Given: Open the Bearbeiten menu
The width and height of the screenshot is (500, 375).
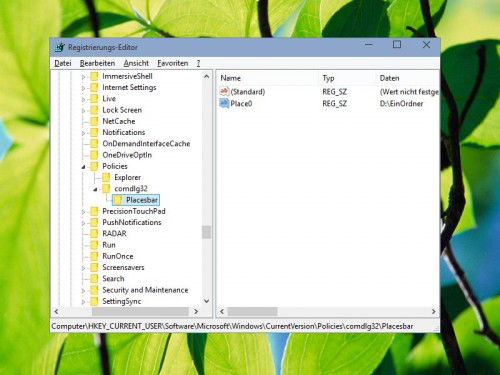Looking at the screenshot, I should coord(97,63).
